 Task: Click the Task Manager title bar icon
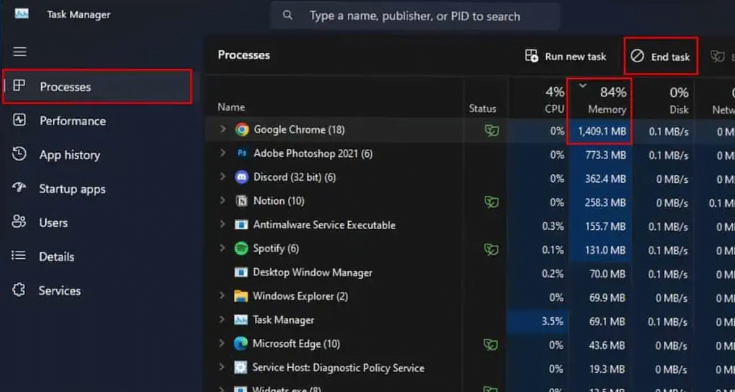pos(22,14)
